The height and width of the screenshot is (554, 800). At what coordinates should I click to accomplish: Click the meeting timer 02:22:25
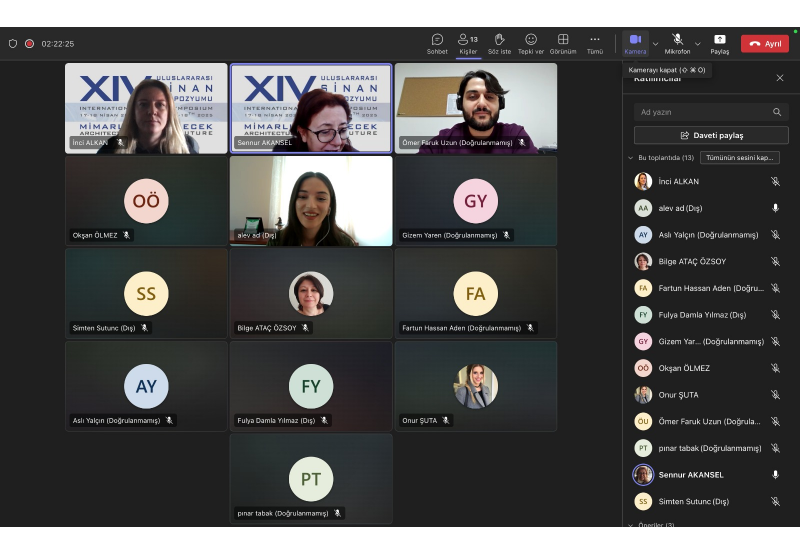pos(58,44)
